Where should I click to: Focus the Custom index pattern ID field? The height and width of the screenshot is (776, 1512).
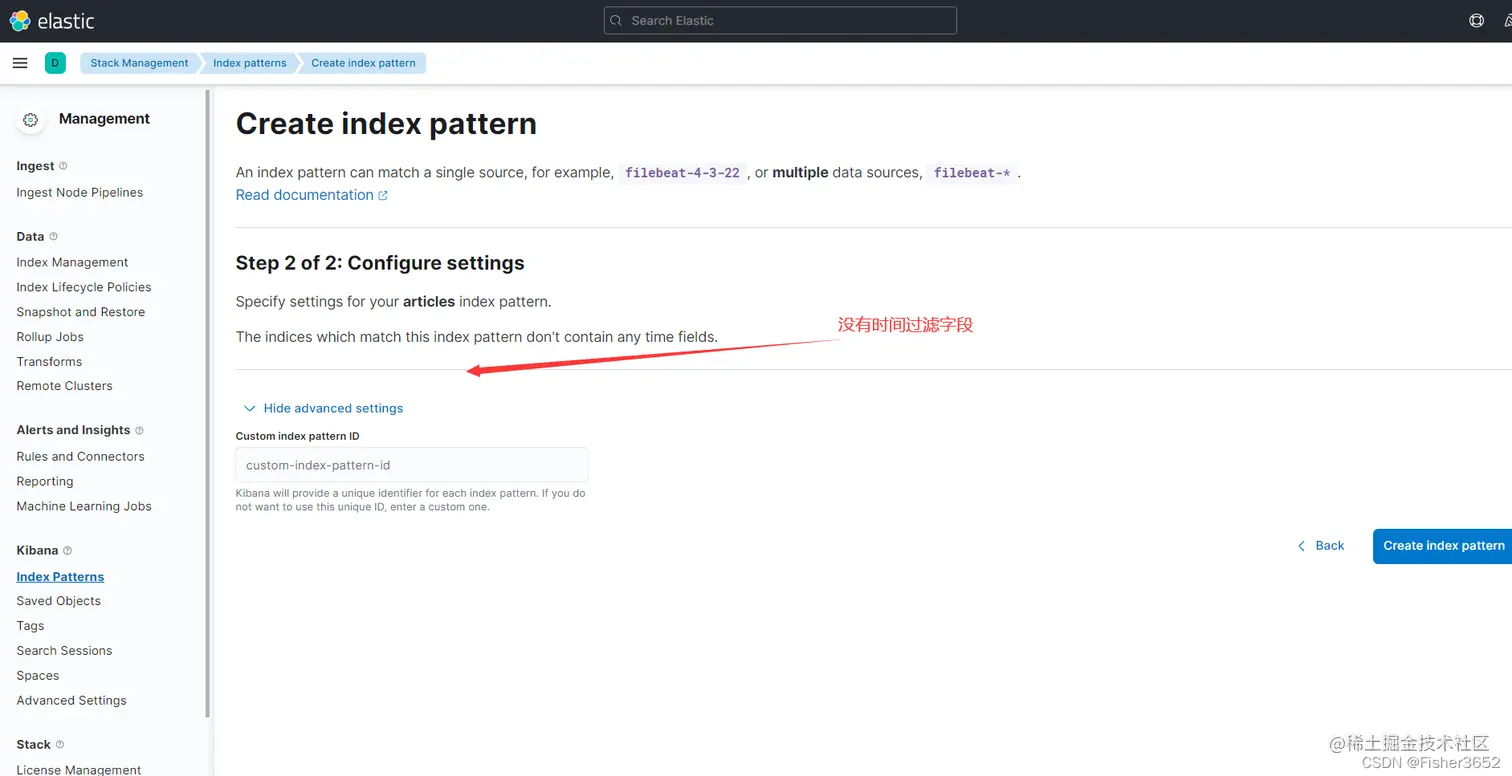[412, 465]
